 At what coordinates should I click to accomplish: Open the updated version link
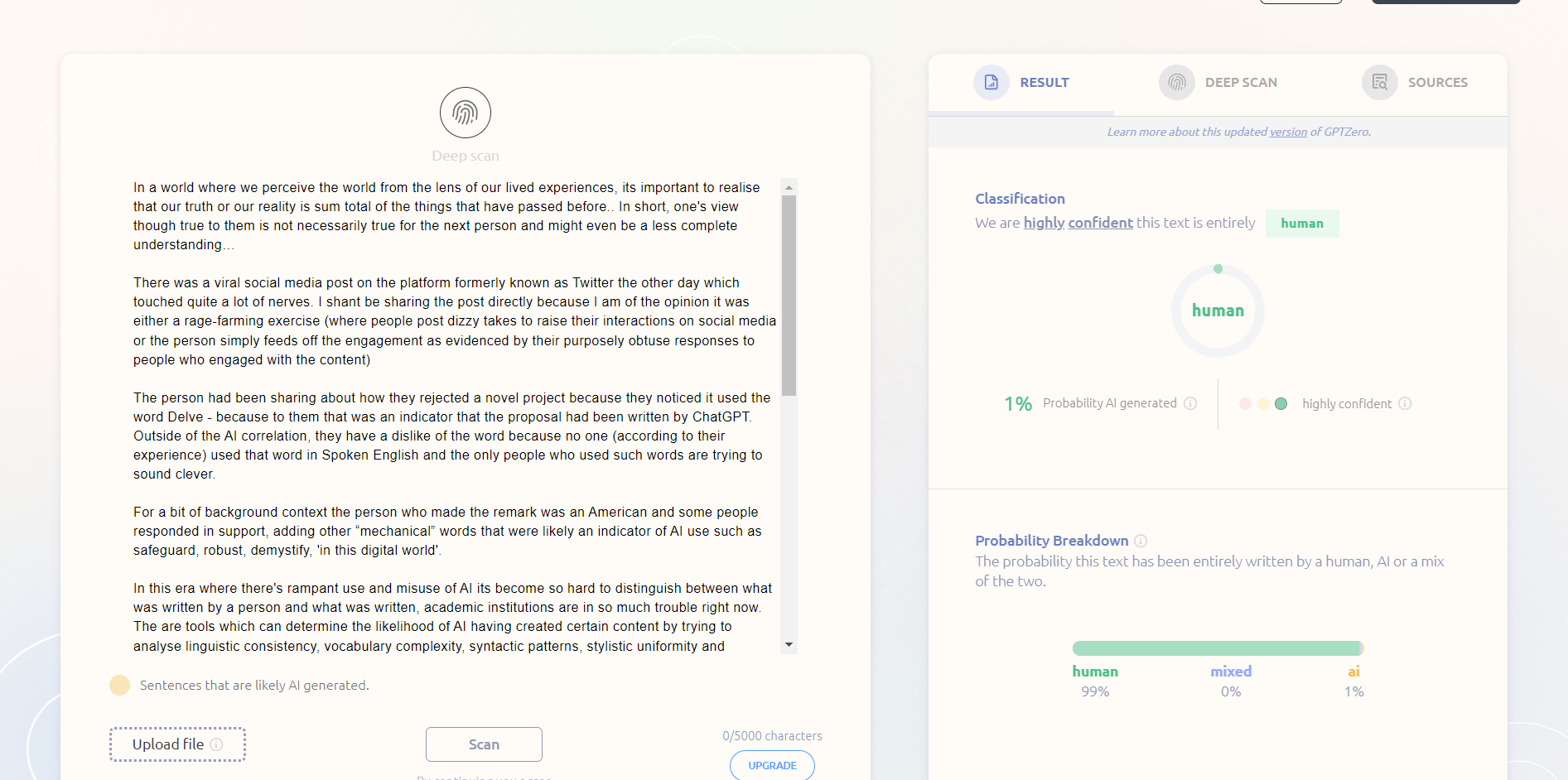(x=1288, y=132)
